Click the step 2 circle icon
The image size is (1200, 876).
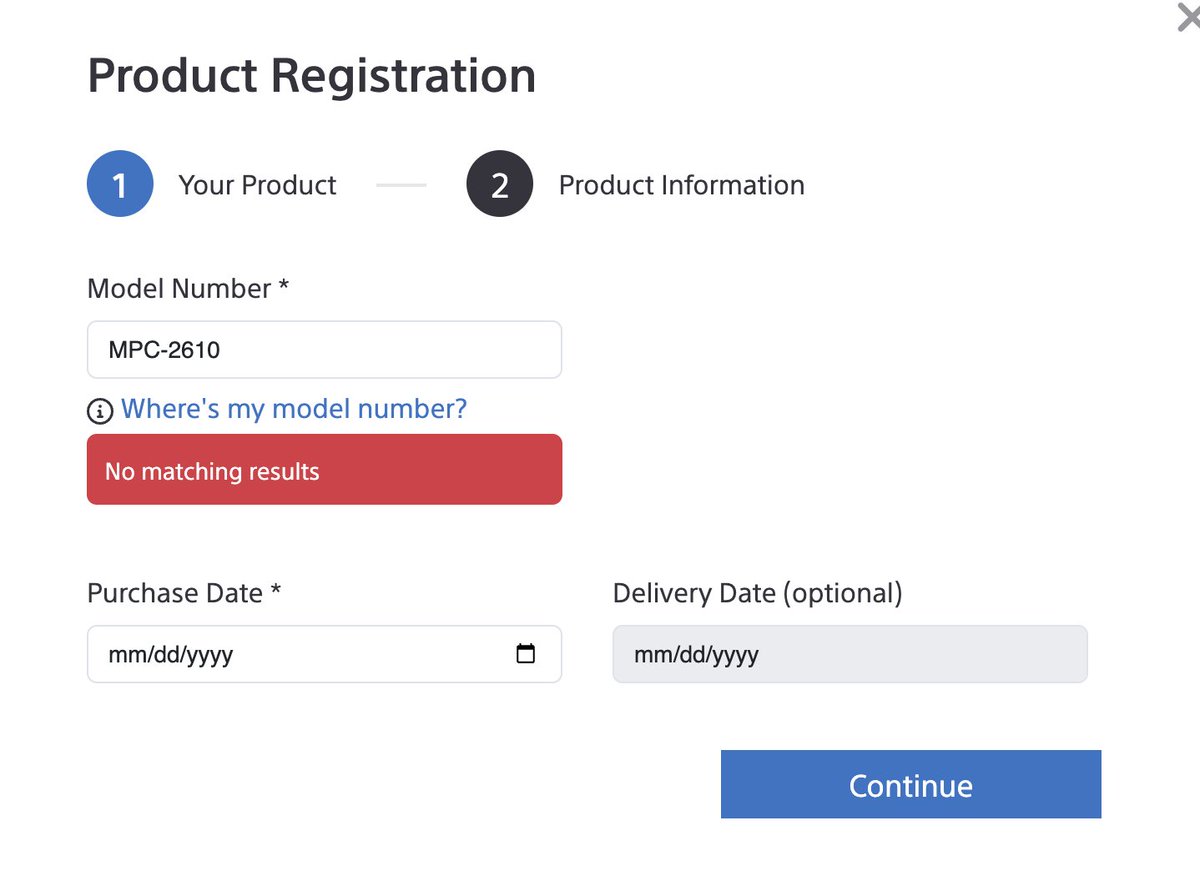pyautogui.click(x=499, y=185)
